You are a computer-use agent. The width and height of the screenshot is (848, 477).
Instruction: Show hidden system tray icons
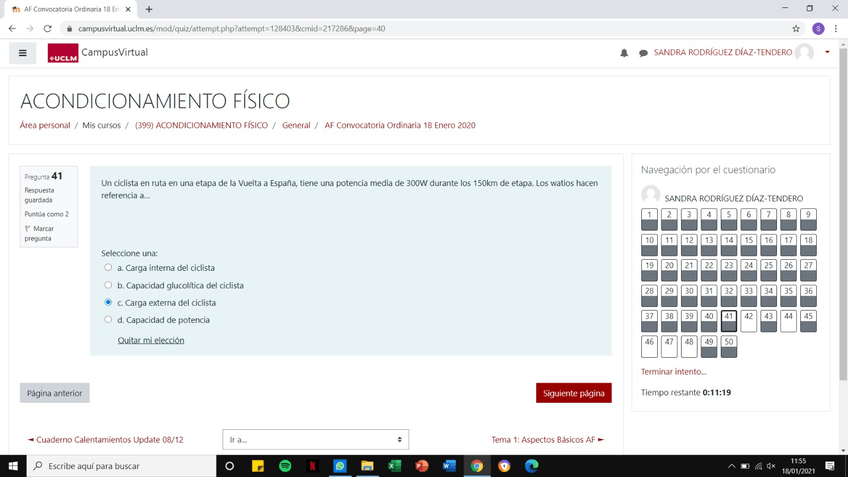[731, 466]
